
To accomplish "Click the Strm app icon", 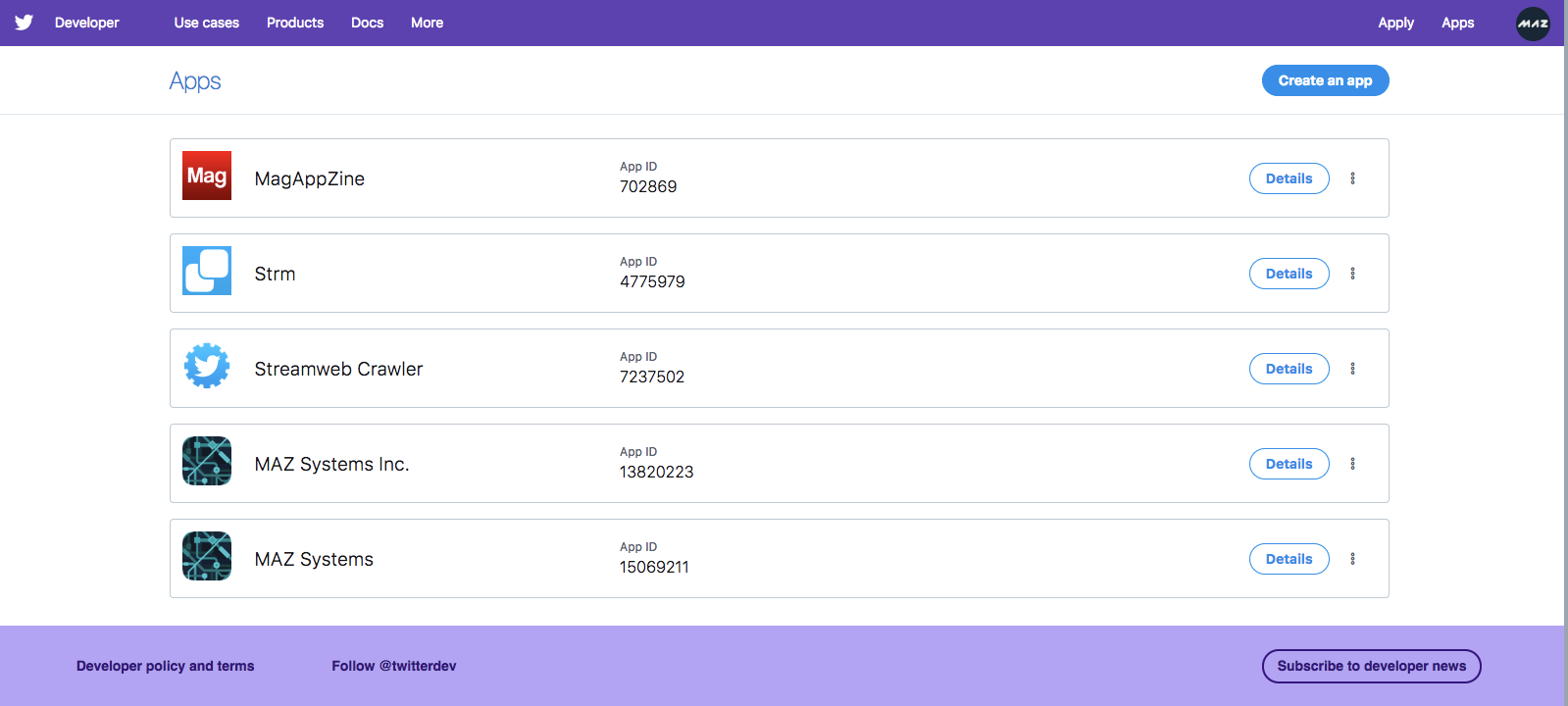I will coord(207,271).
